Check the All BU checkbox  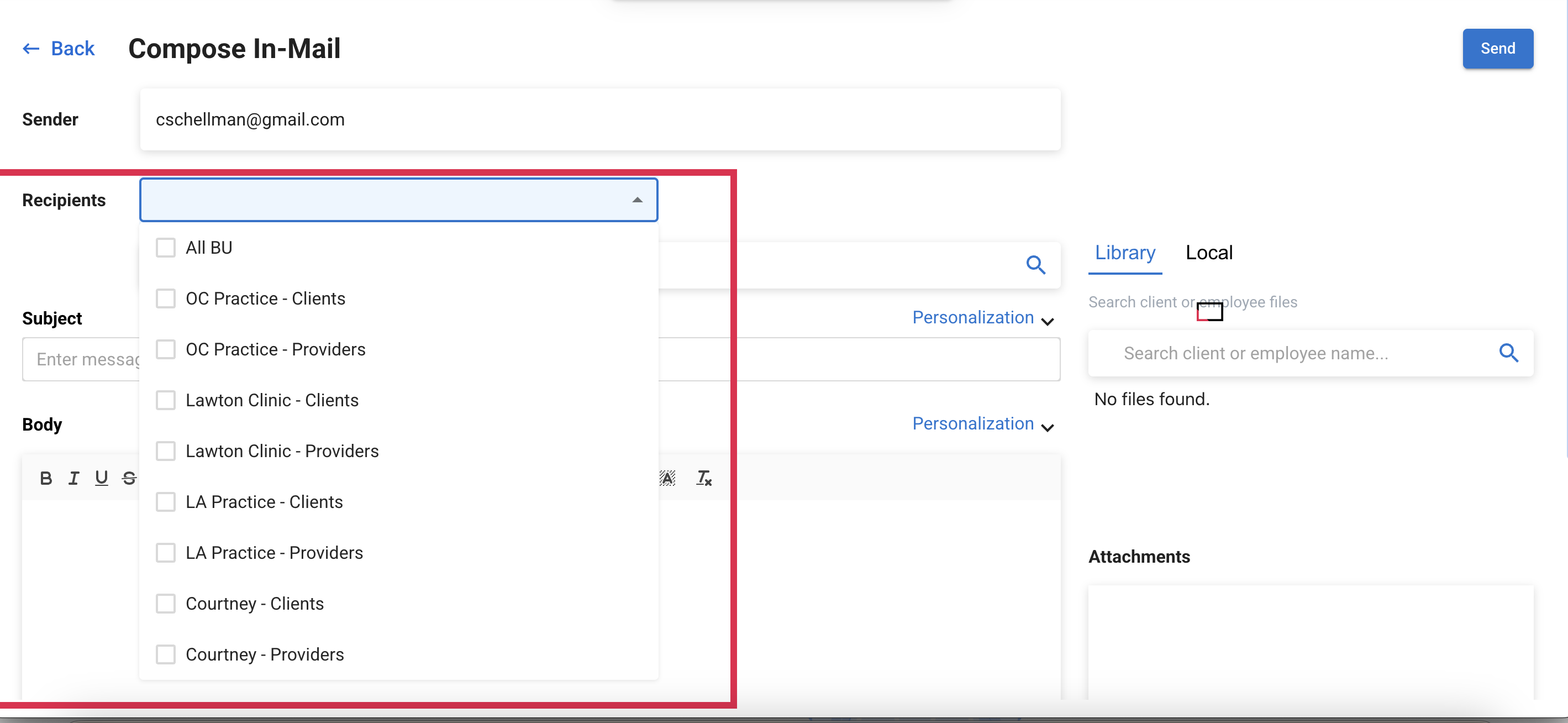point(166,248)
